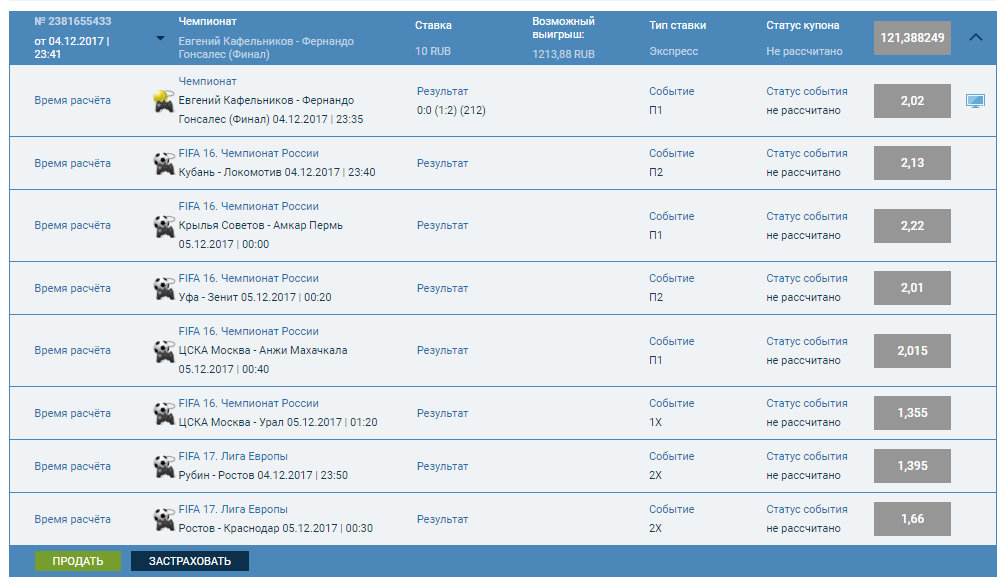Screen dimensions: 1003x583
Task: Open live broadcast monitor icon
Action: (x=975, y=101)
